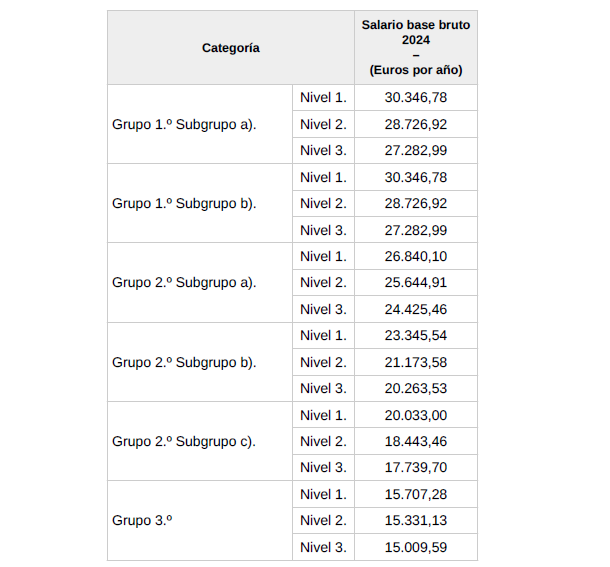
Task: Click the Salario base bruto 2024 header
Action: (x=415, y=48)
